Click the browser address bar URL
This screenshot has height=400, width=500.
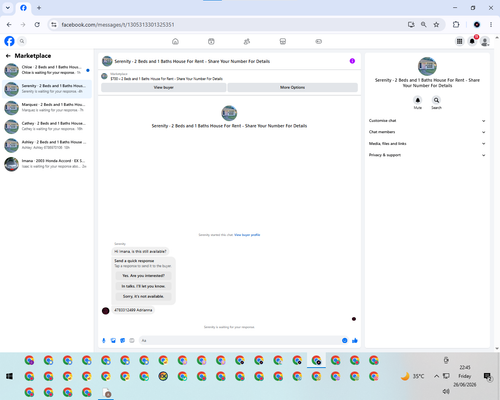(x=118, y=25)
